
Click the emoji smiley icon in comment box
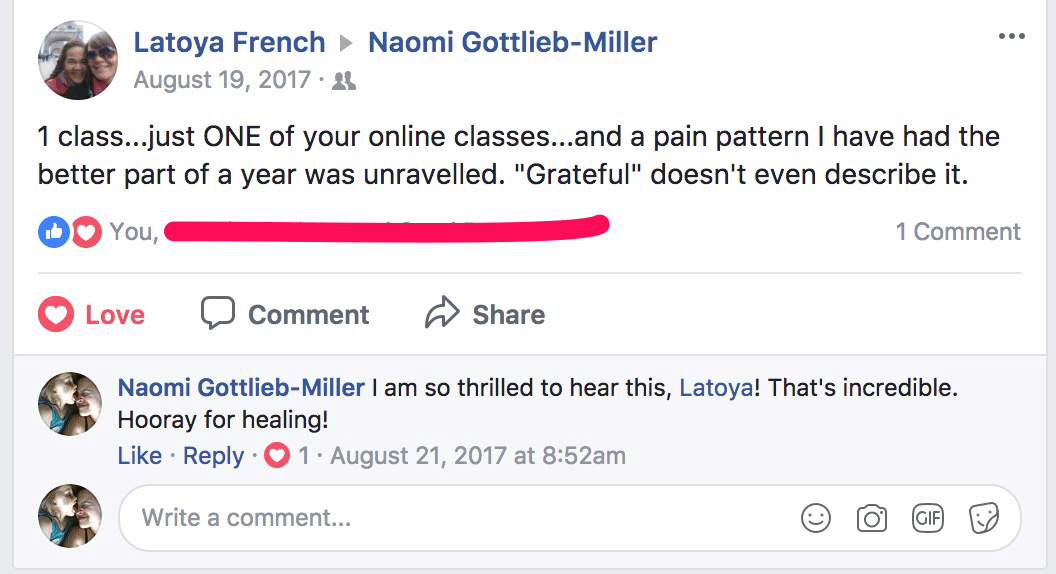tap(816, 518)
